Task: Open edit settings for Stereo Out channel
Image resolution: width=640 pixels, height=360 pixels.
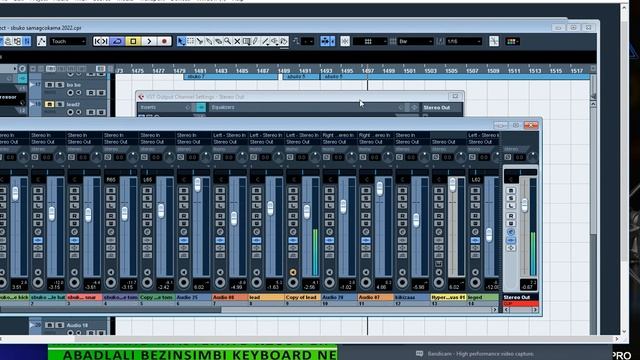Action: point(511,232)
